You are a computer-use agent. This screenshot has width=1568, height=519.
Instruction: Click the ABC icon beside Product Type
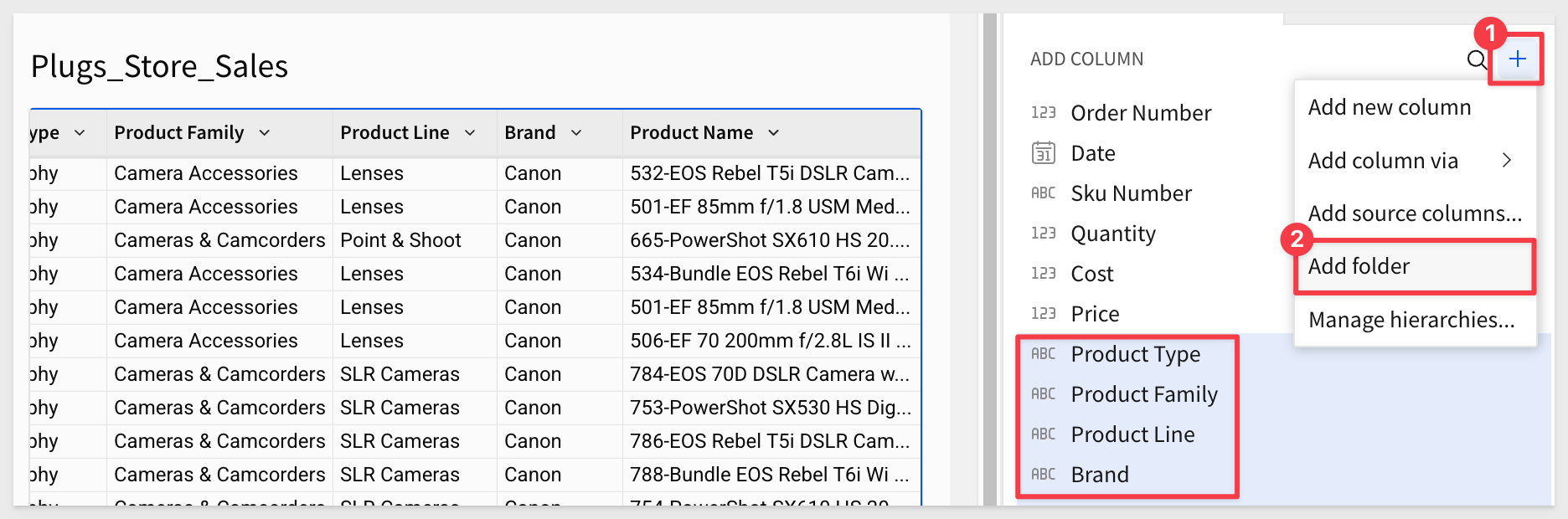1044,354
